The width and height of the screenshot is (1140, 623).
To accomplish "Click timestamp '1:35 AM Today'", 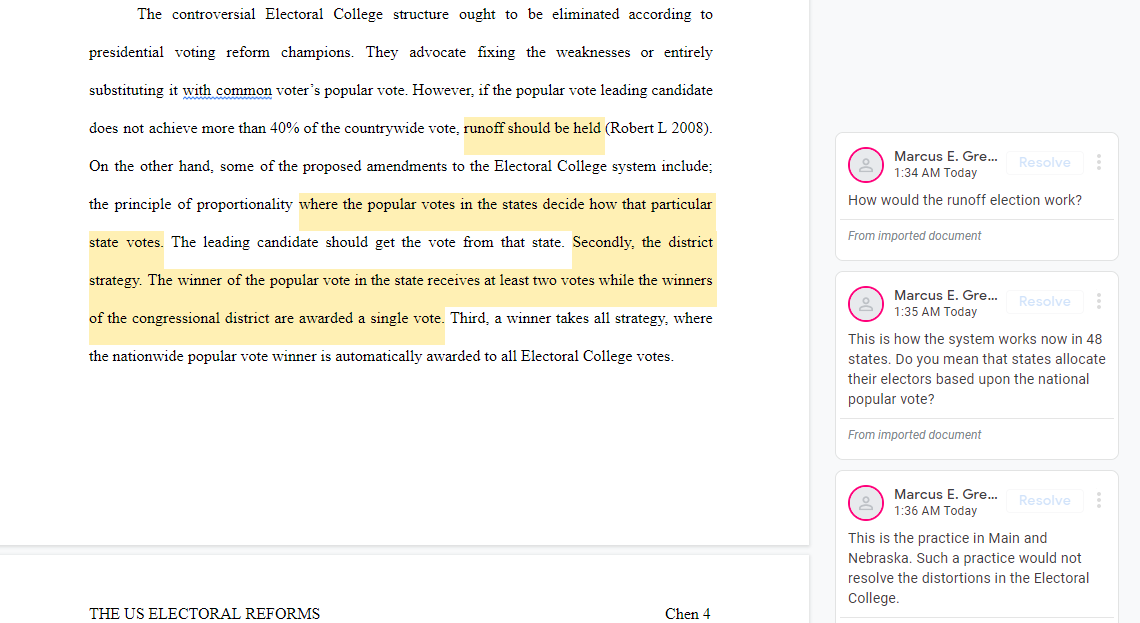I will click(935, 312).
